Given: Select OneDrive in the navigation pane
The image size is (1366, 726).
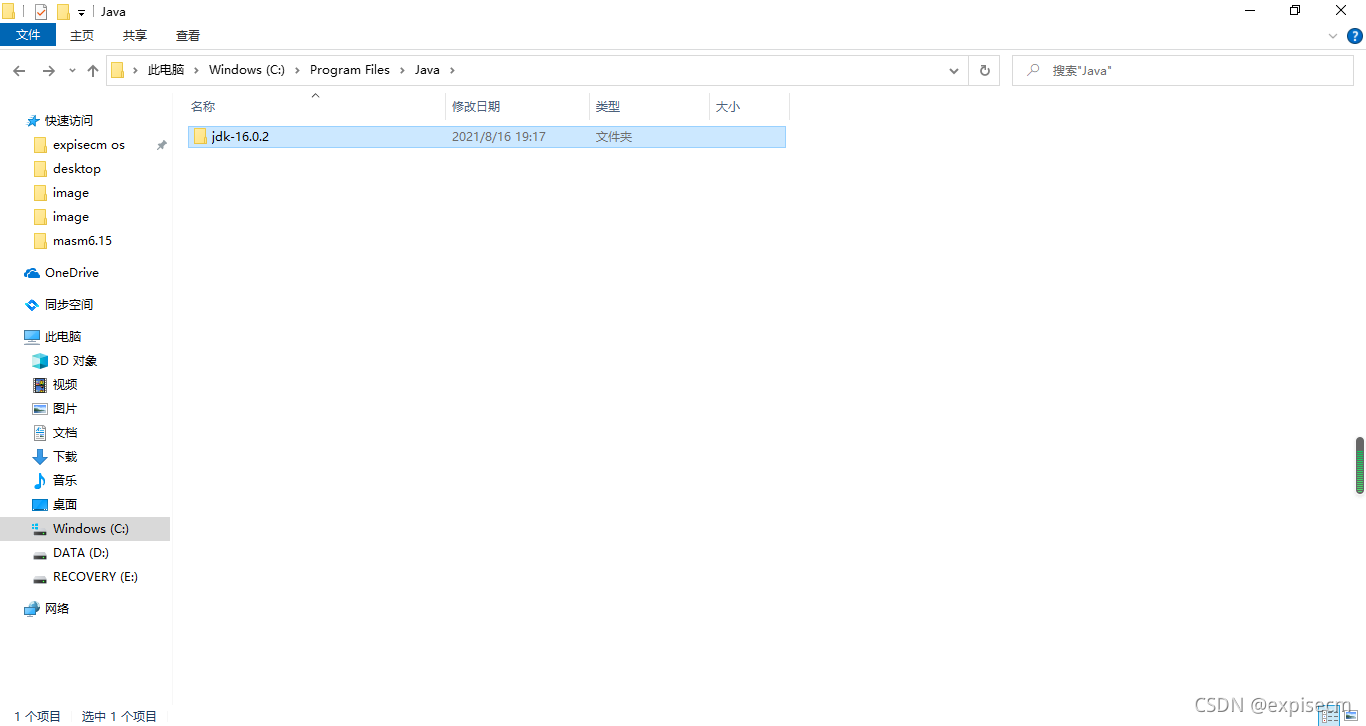Looking at the screenshot, I should 72,273.
